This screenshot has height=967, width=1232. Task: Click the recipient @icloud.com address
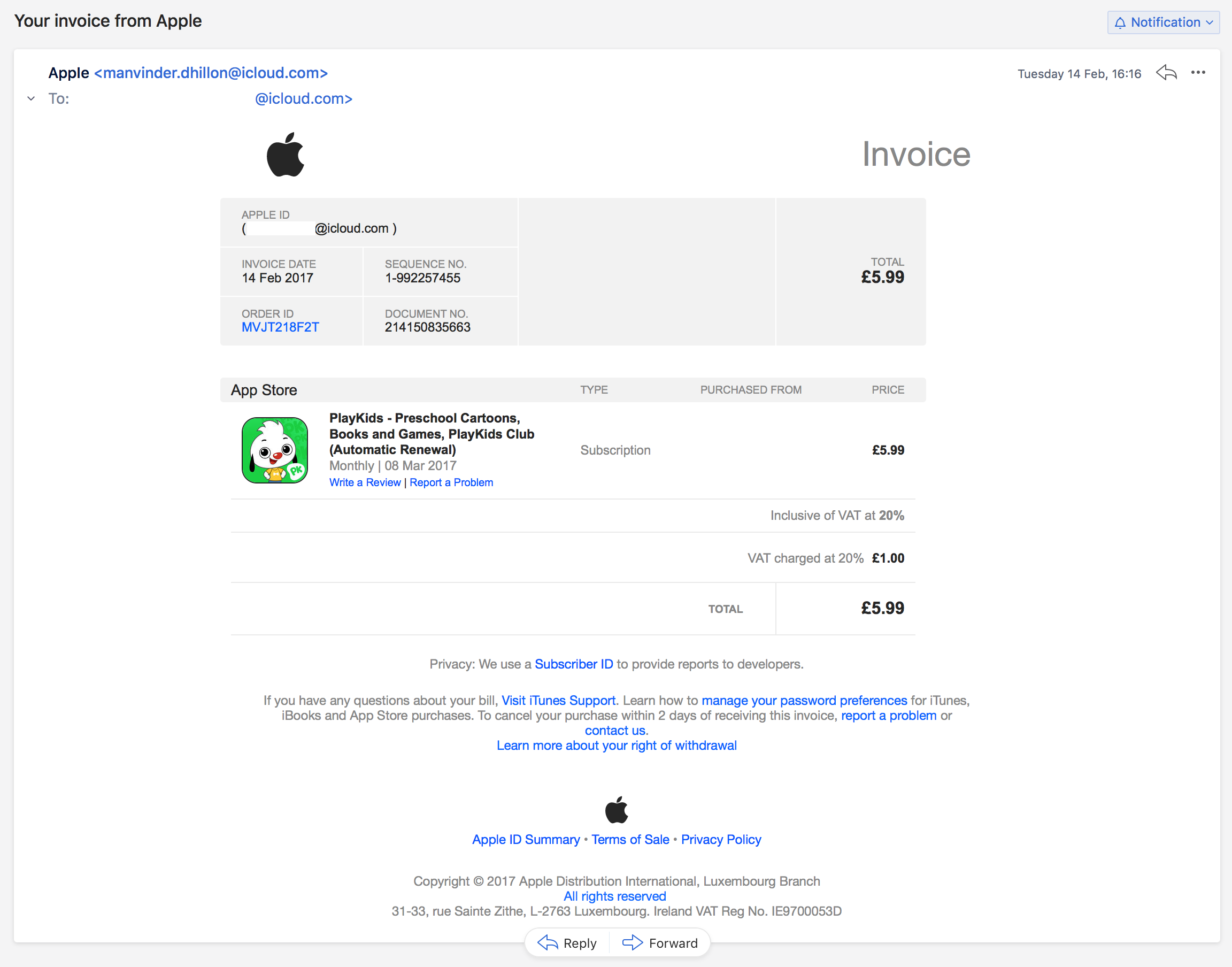[303, 98]
